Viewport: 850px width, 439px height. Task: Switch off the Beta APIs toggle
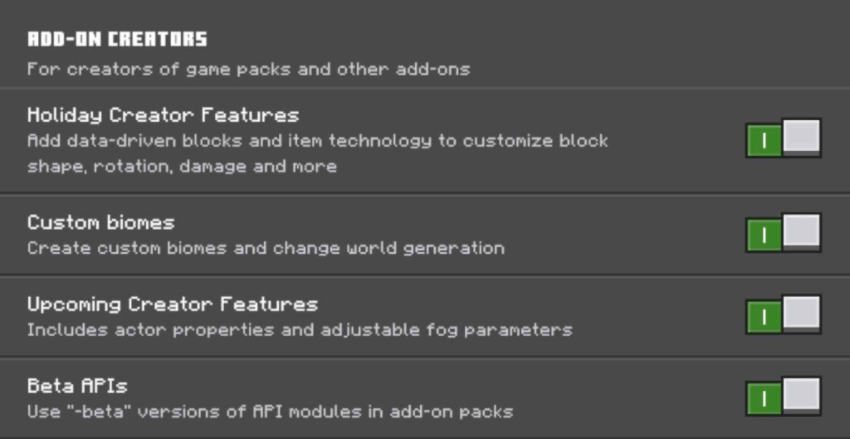pyautogui.click(x=783, y=397)
